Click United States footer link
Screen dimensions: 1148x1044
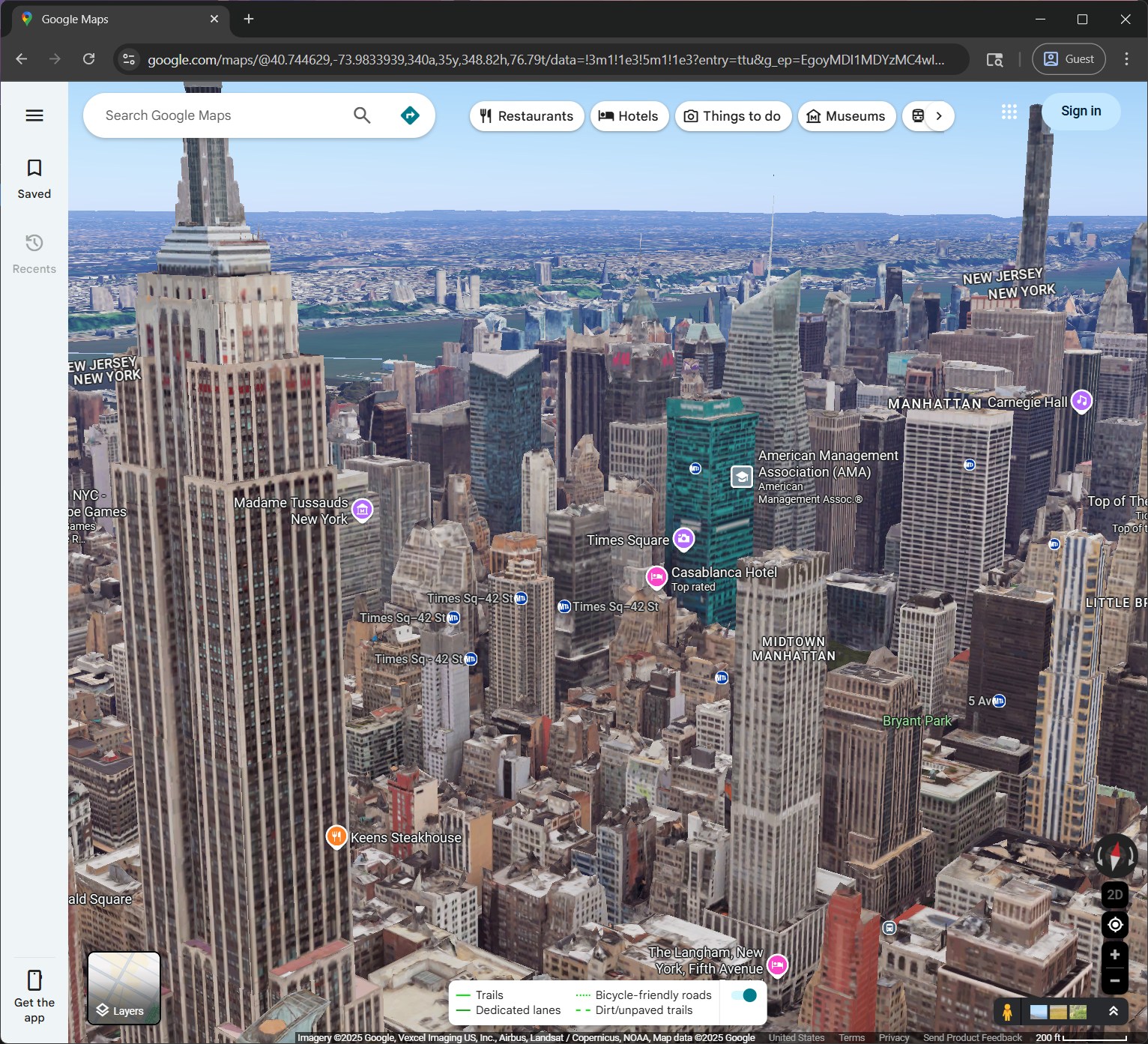click(x=797, y=1038)
